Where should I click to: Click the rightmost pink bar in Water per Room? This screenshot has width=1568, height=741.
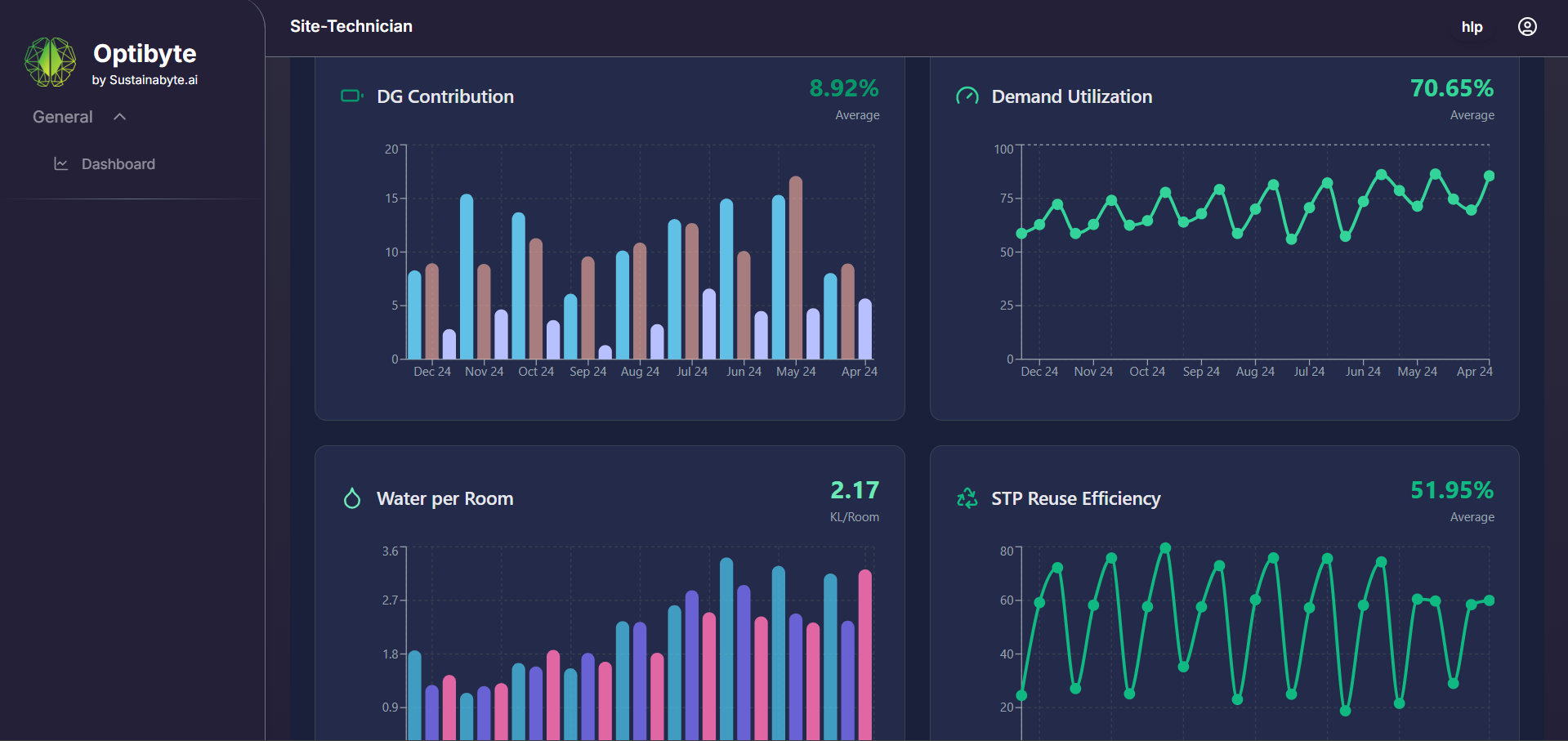point(865,654)
